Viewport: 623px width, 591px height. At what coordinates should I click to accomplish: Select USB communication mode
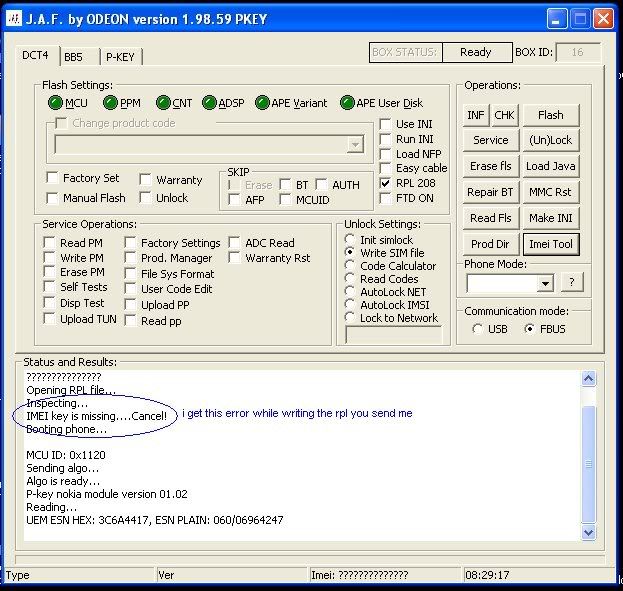tap(477, 329)
